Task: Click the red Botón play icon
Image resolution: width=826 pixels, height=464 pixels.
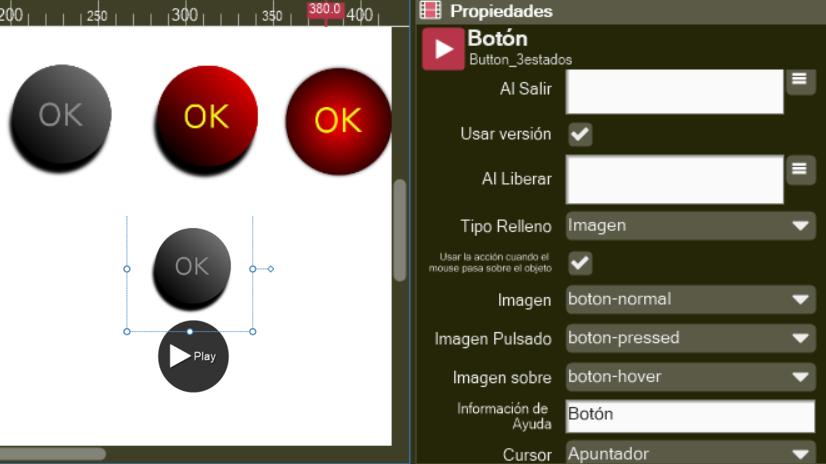Action: (x=443, y=49)
